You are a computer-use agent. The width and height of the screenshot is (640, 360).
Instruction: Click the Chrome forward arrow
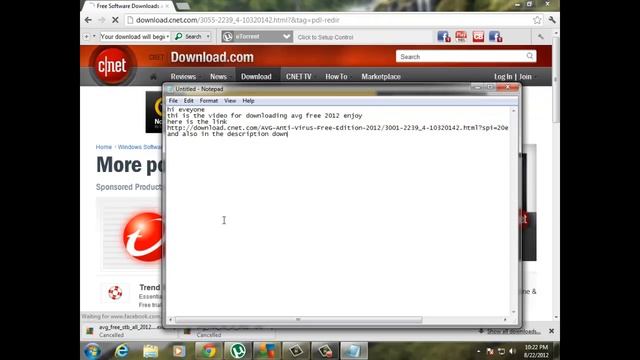click(x=102, y=20)
